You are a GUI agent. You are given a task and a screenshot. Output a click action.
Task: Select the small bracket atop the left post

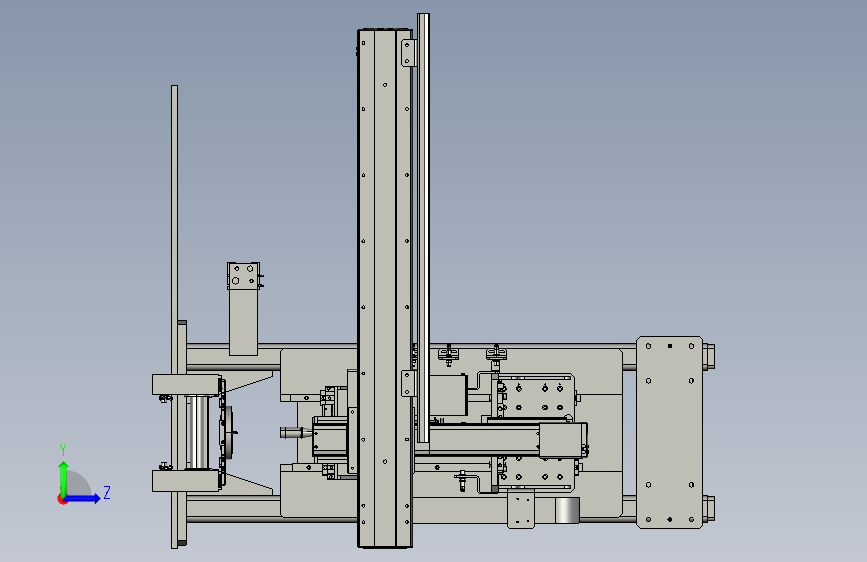(x=243, y=275)
